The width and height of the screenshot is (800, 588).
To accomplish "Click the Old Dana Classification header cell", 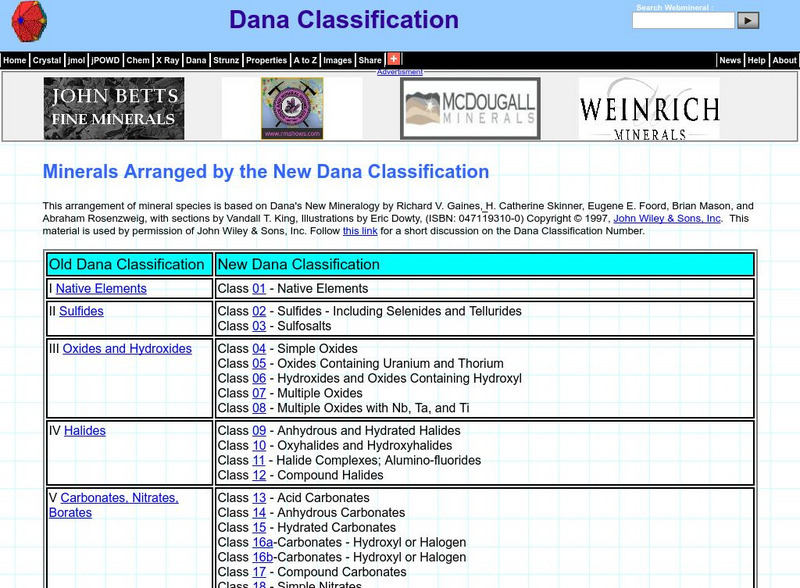I will click(x=130, y=264).
